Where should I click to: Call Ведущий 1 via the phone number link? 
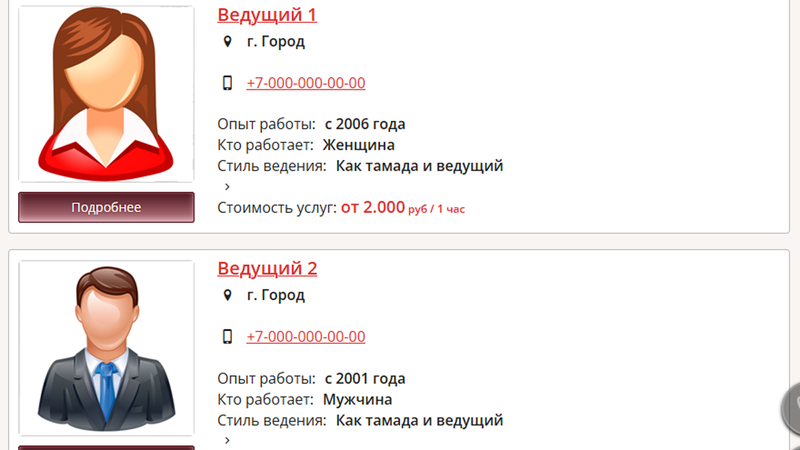point(306,83)
